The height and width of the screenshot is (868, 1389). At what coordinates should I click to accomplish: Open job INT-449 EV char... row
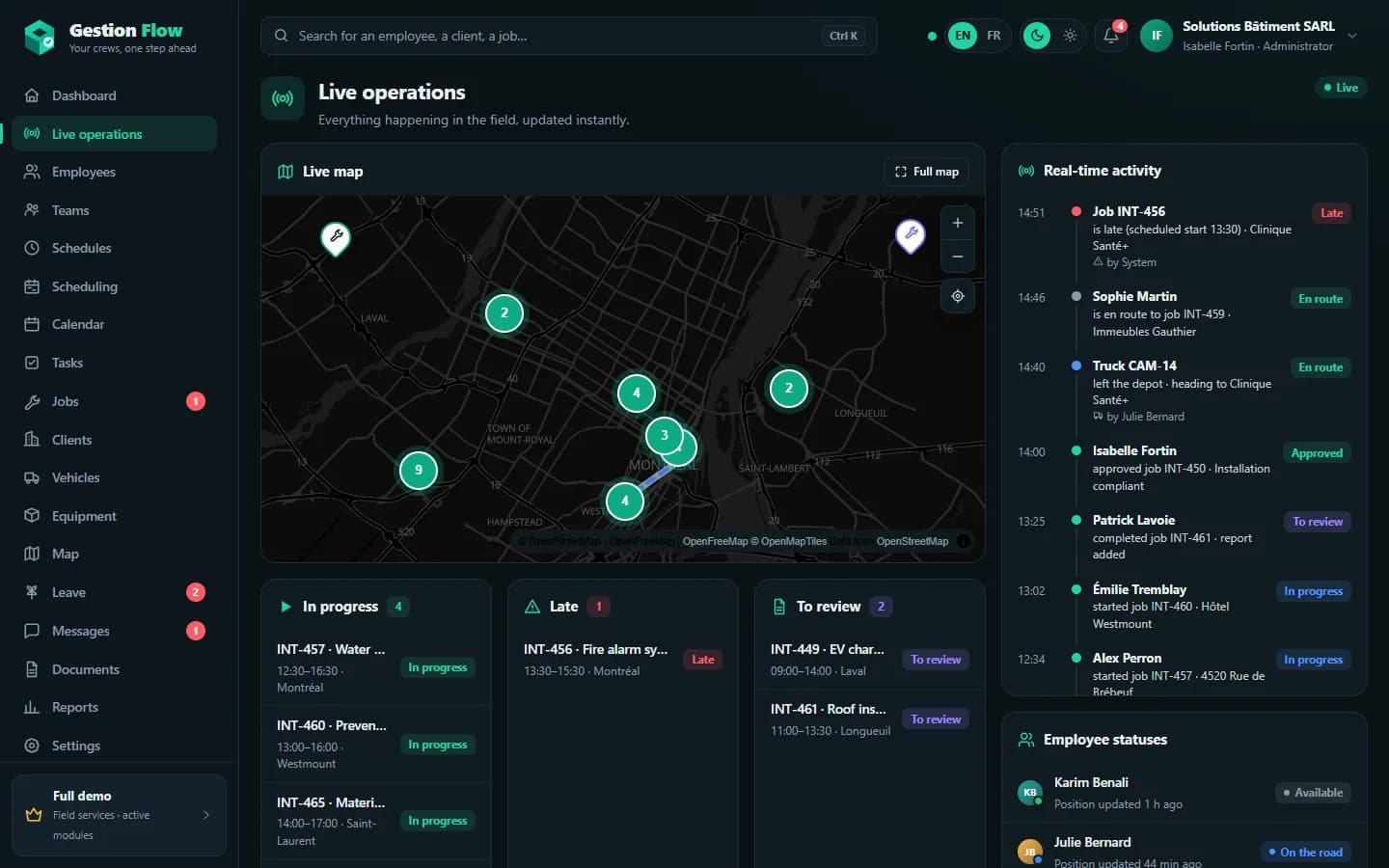point(869,660)
